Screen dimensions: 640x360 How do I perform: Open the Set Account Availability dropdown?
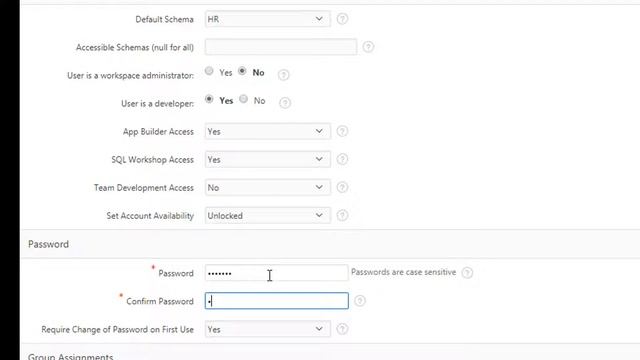[267, 216]
